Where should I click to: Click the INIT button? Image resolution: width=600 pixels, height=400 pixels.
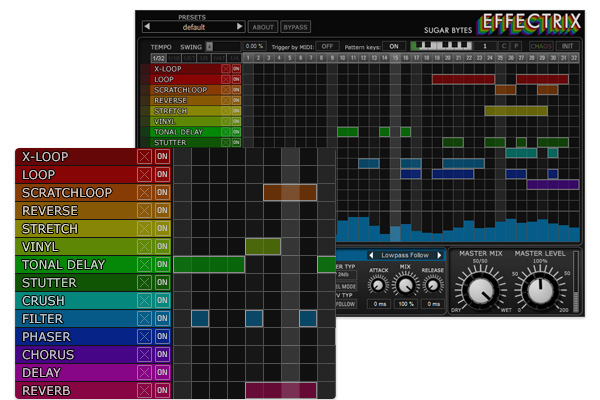coord(567,46)
